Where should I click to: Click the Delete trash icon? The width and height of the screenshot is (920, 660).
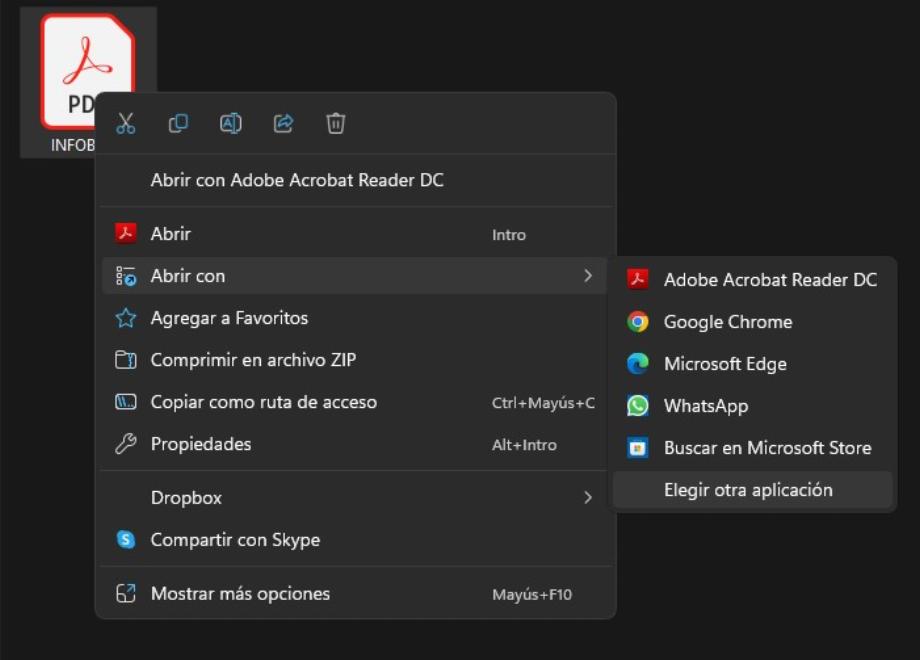336,123
